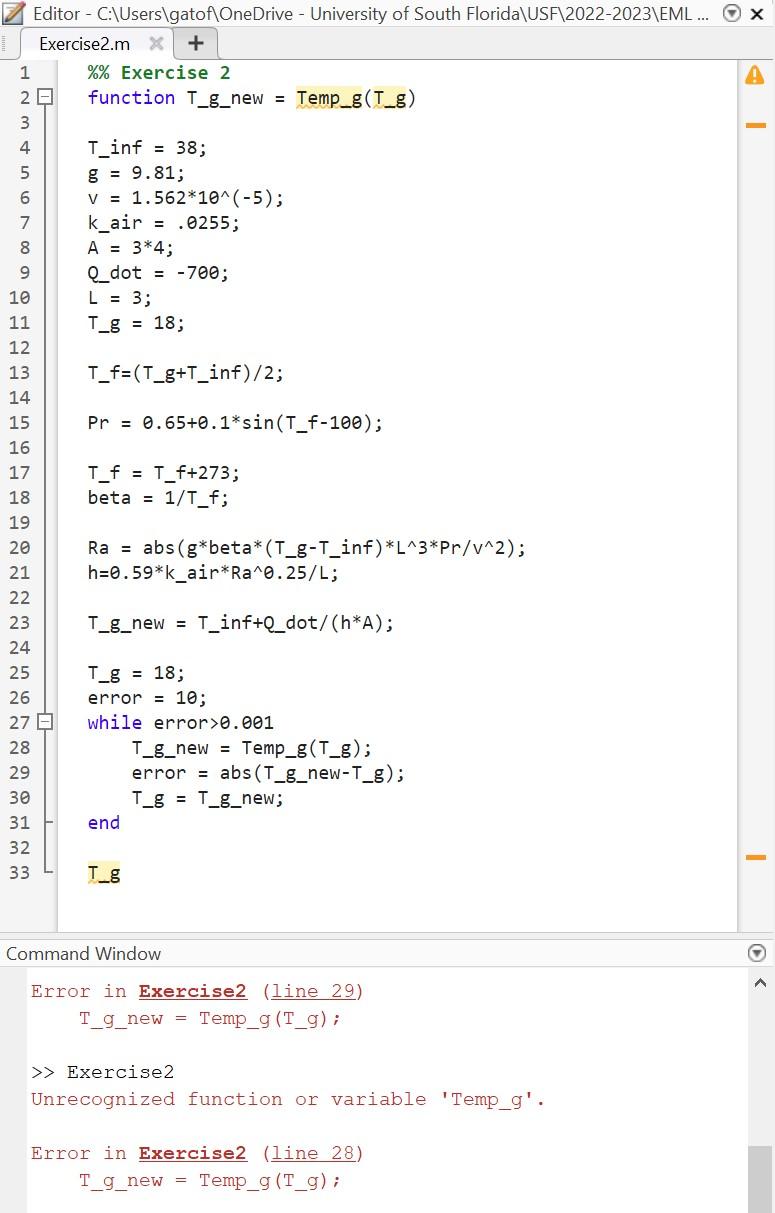Click the scroll up arrow in Command Window
The height and width of the screenshot is (1213, 775).
pos(760,984)
